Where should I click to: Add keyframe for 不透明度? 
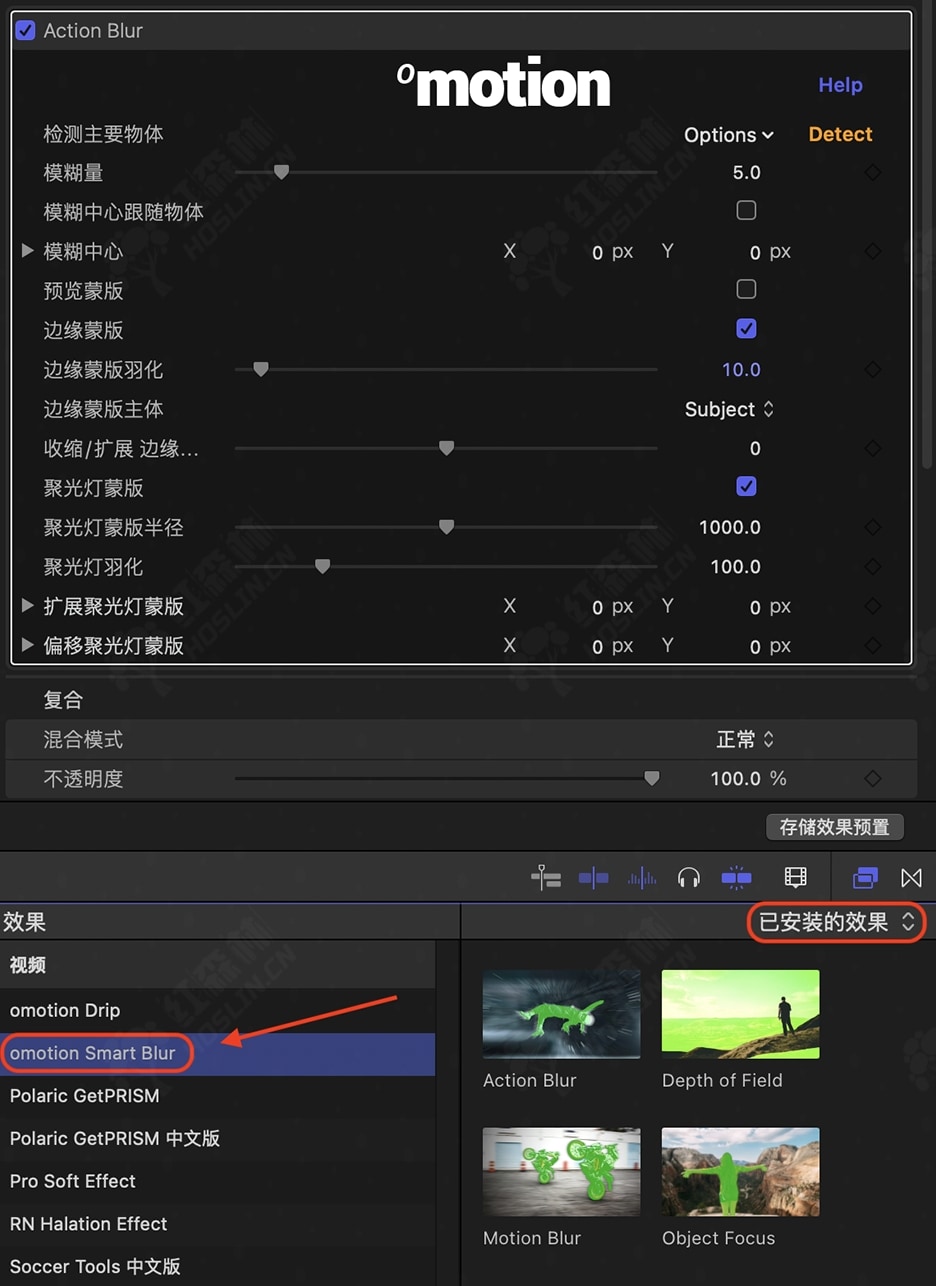[873, 779]
